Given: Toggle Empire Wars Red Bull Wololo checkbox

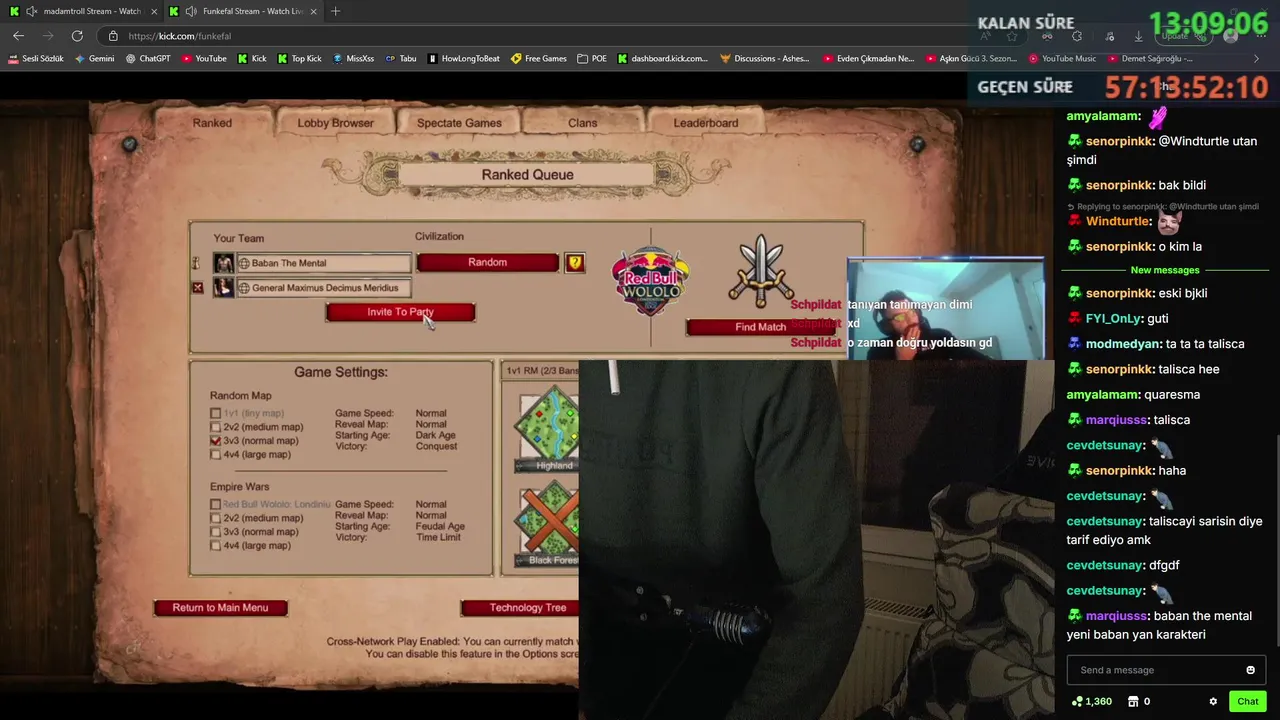Looking at the screenshot, I should [215, 505].
